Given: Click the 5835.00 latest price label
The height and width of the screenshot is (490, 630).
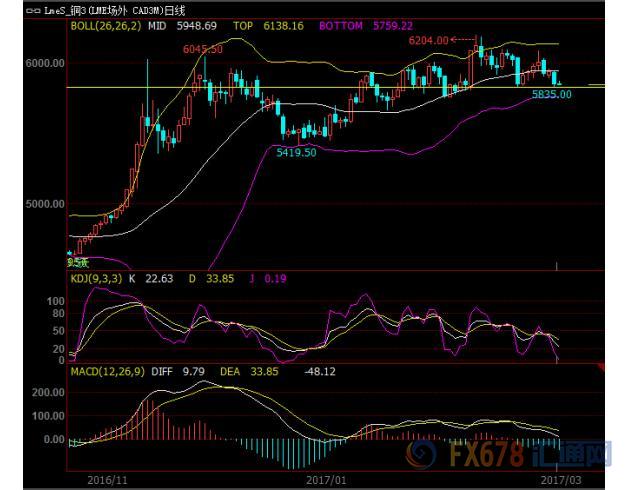Looking at the screenshot, I should [x=552, y=94].
